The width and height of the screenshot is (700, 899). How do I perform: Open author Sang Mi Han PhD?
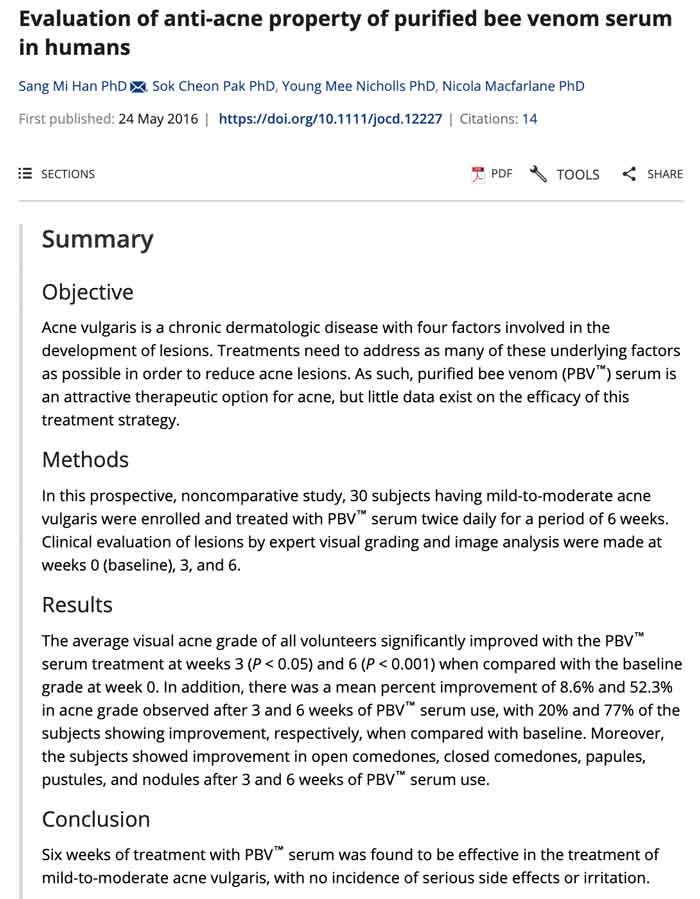tap(73, 86)
